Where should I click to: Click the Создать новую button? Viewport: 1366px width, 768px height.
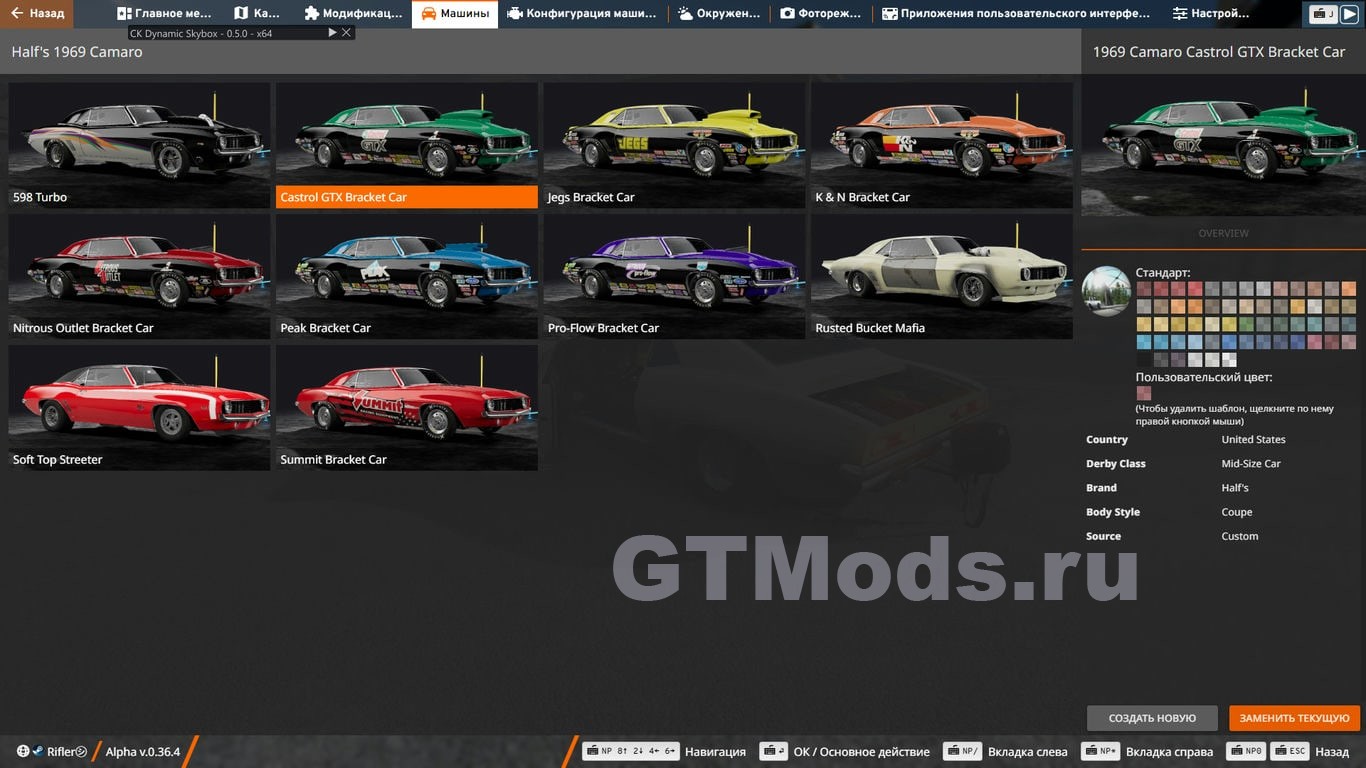tap(1152, 718)
